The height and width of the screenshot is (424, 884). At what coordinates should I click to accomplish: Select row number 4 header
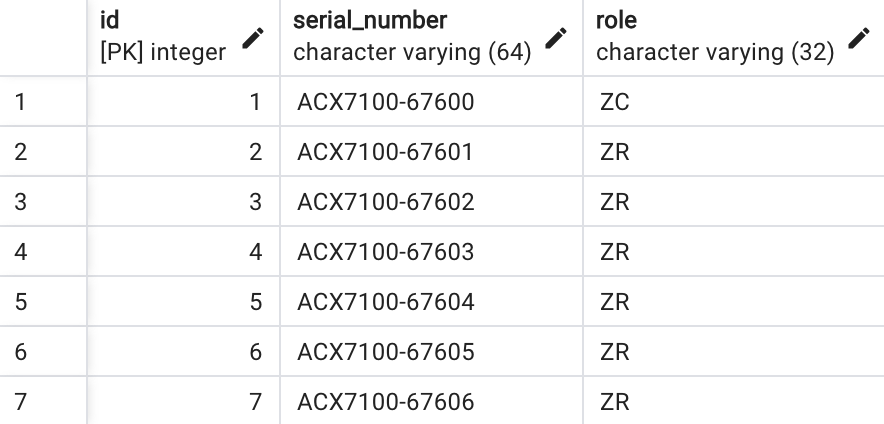pyautogui.click(x=43, y=251)
